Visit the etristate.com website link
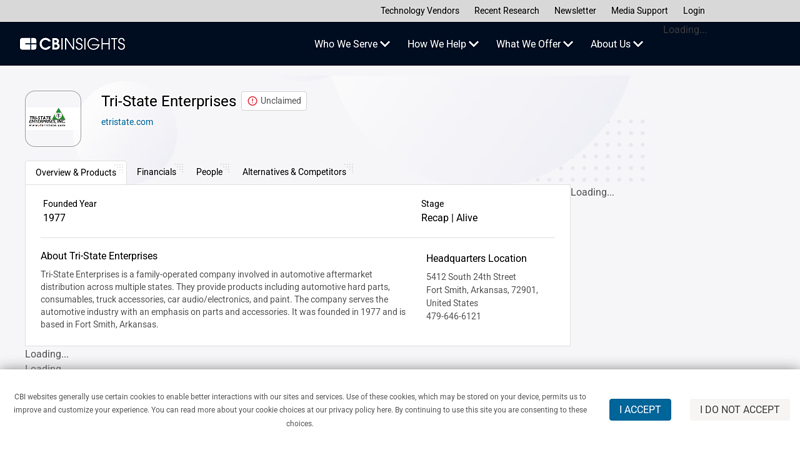The image size is (800, 450). [127, 122]
